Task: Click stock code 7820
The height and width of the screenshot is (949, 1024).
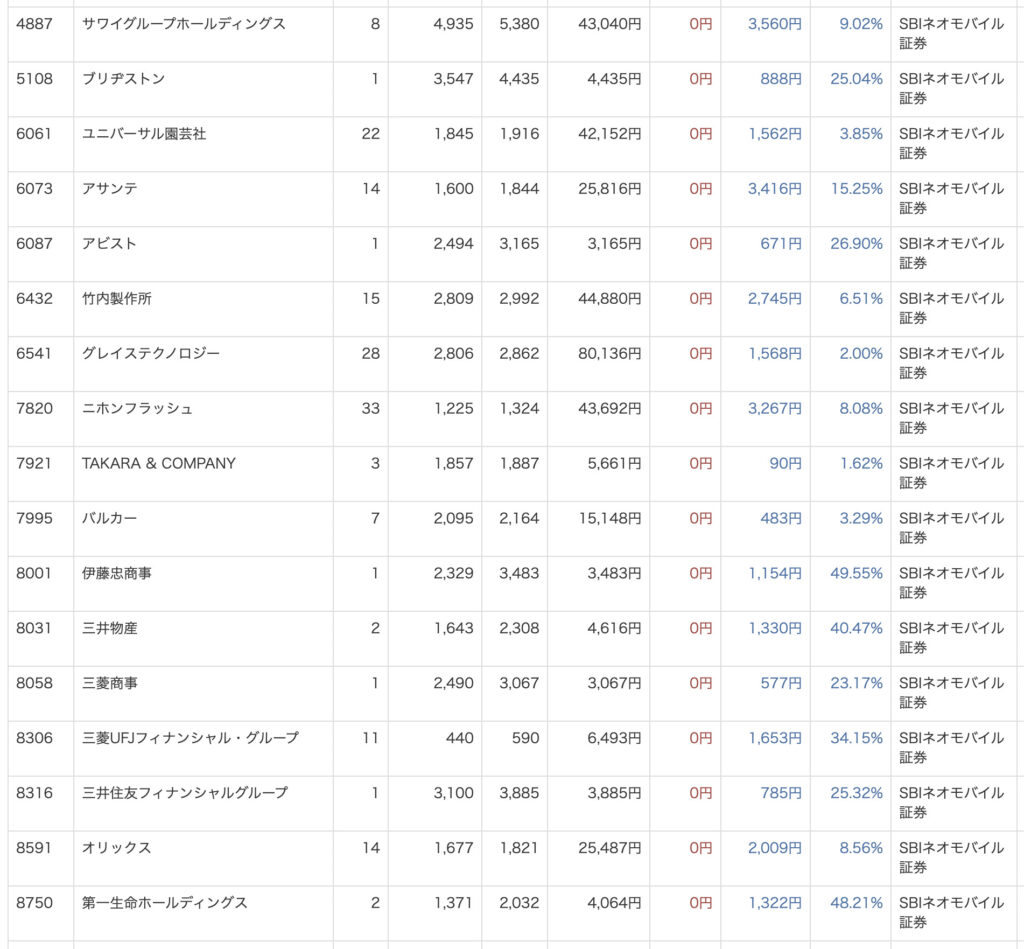Action: click(34, 408)
